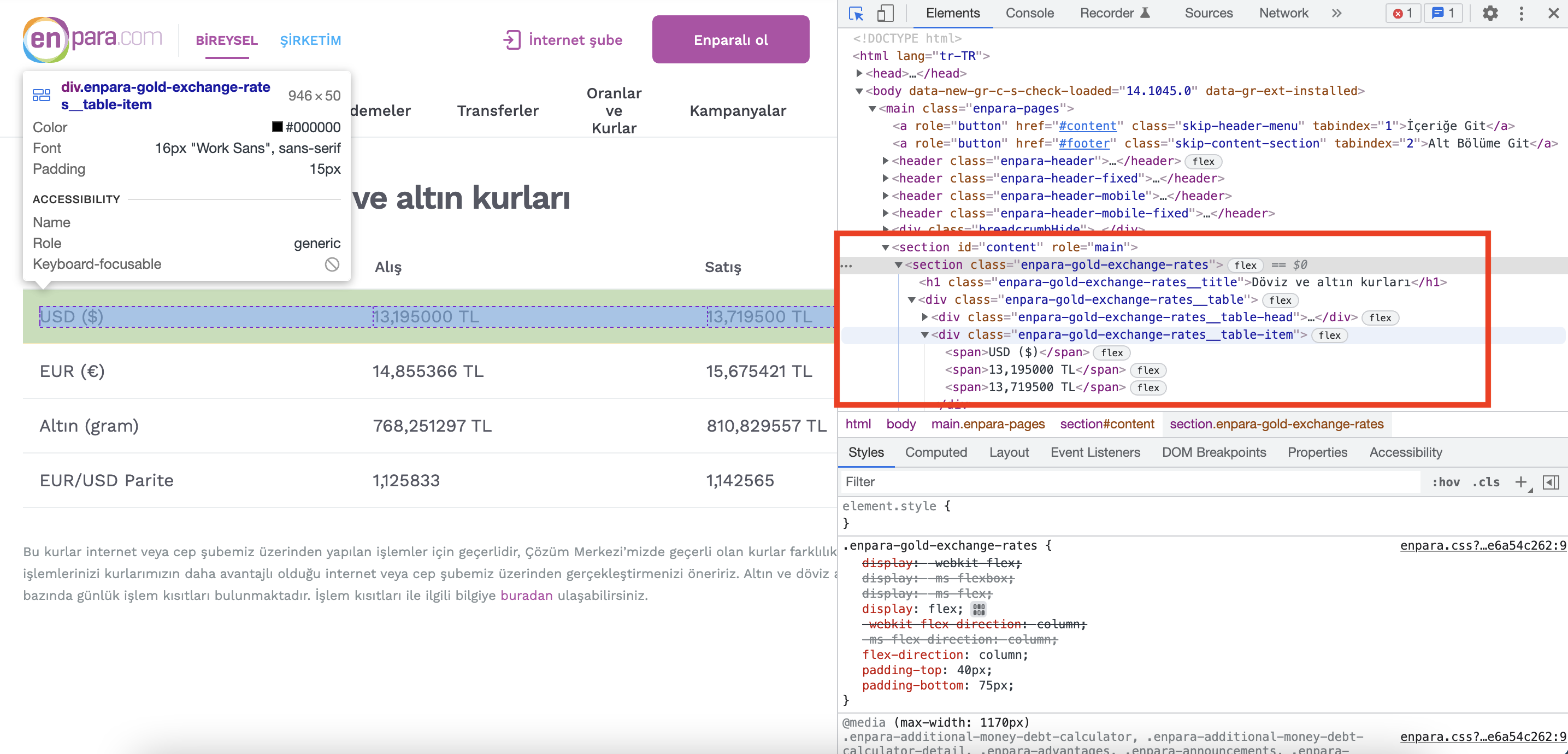This screenshot has width=1568, height=754.
Task: Toggle the computed styles sidebar icon
Action: [x=1551, y=482]
